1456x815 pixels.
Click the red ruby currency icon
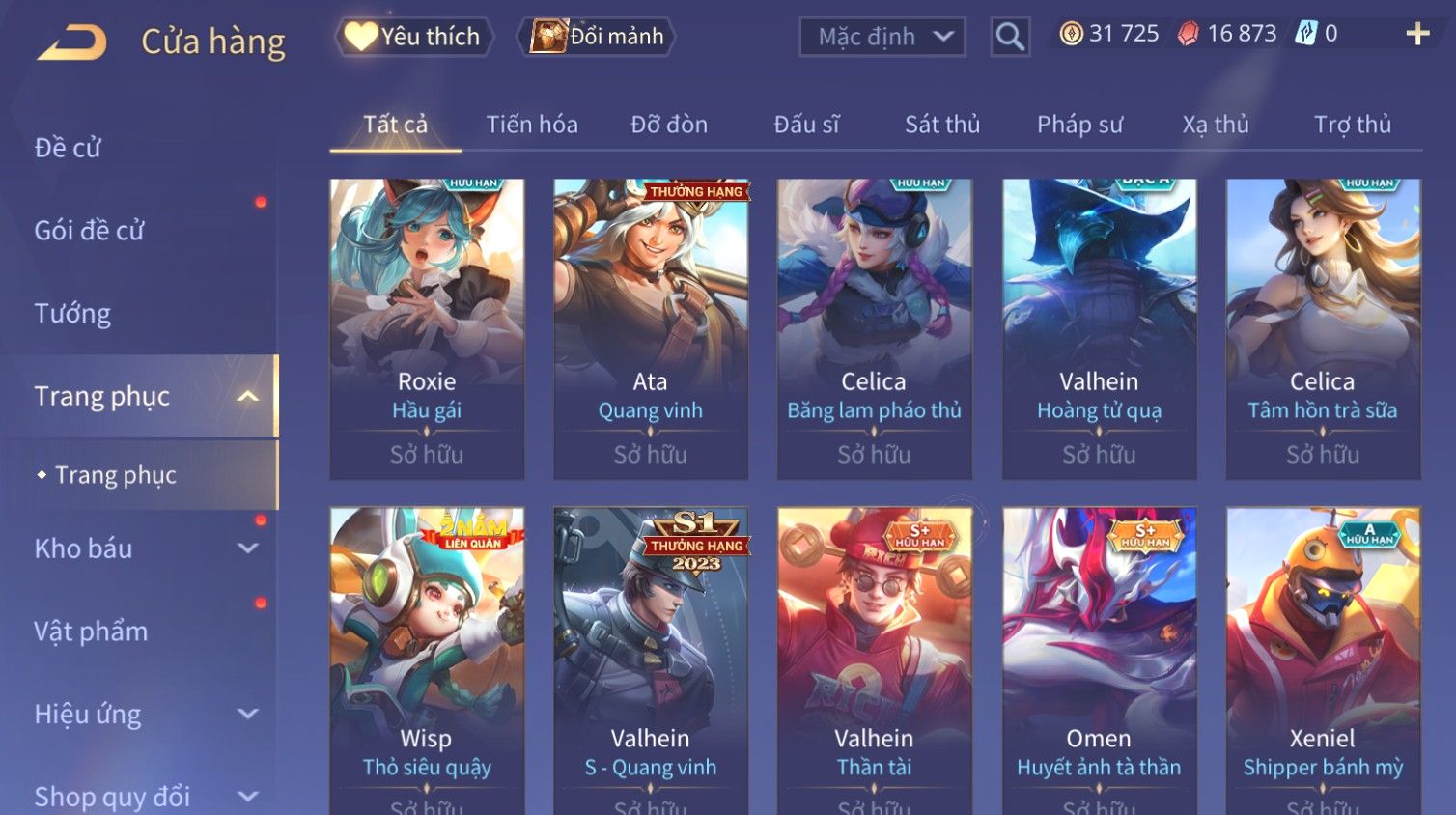[1188, 34]
